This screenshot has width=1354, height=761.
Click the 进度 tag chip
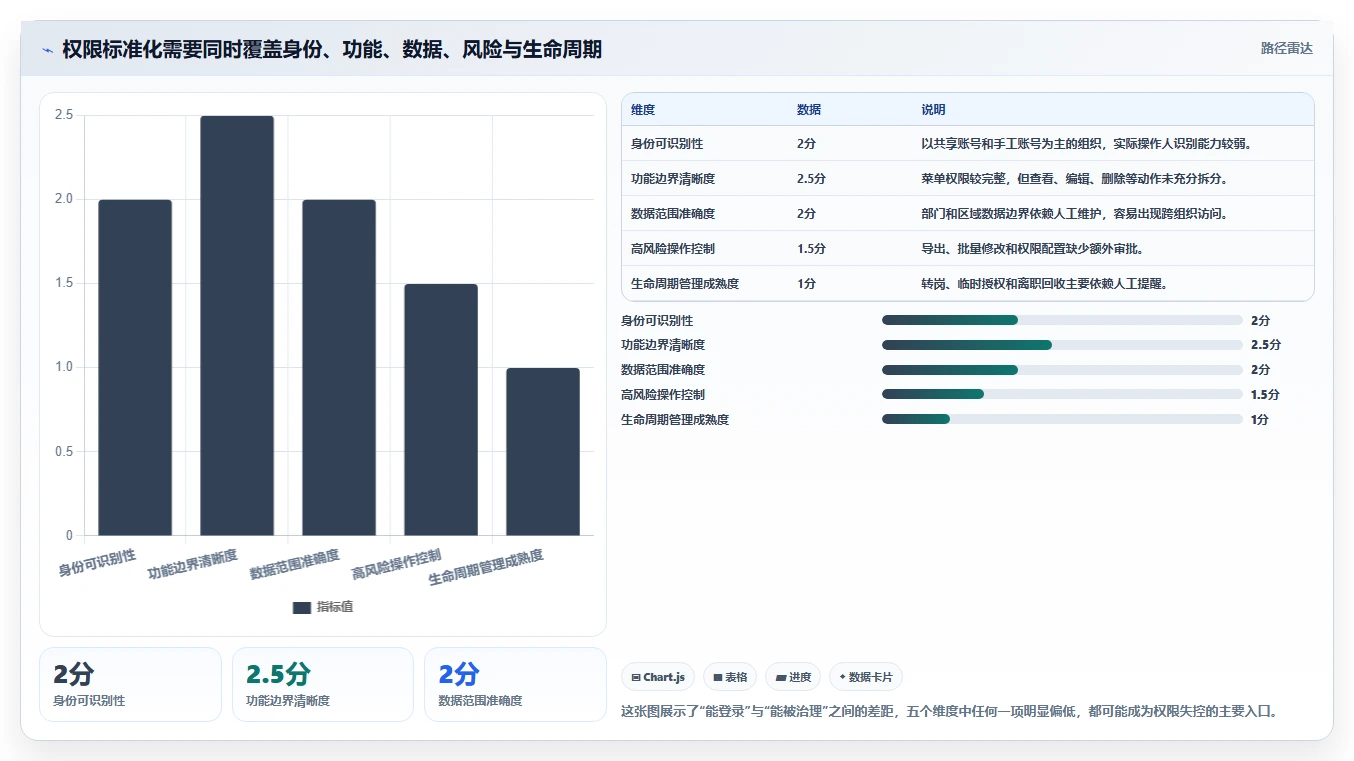pos(793,677)
